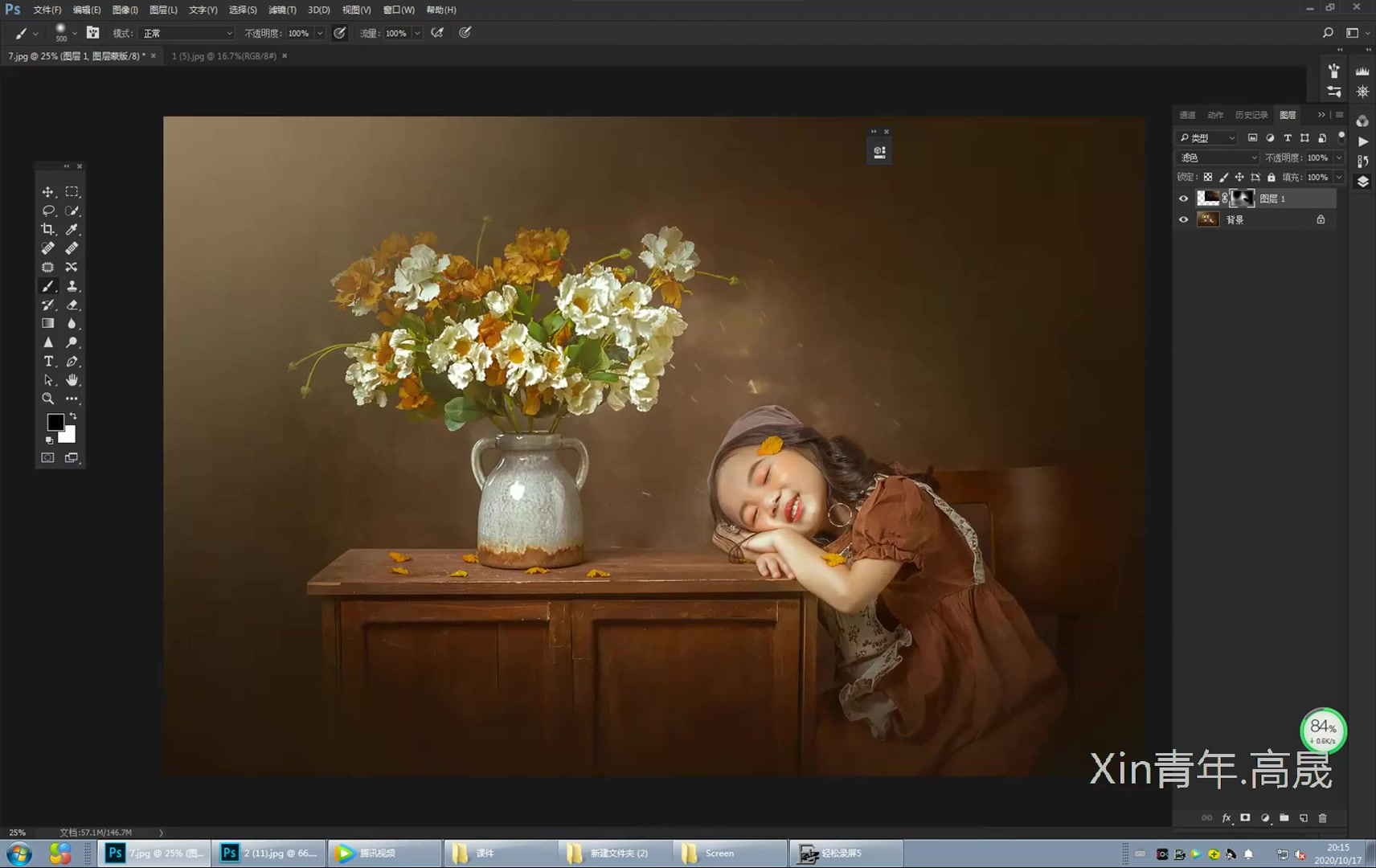This screenshot has height=868, width=1376.
Task: Expand the 流量 flow dropdown arrow
Action: click(417, 33)
